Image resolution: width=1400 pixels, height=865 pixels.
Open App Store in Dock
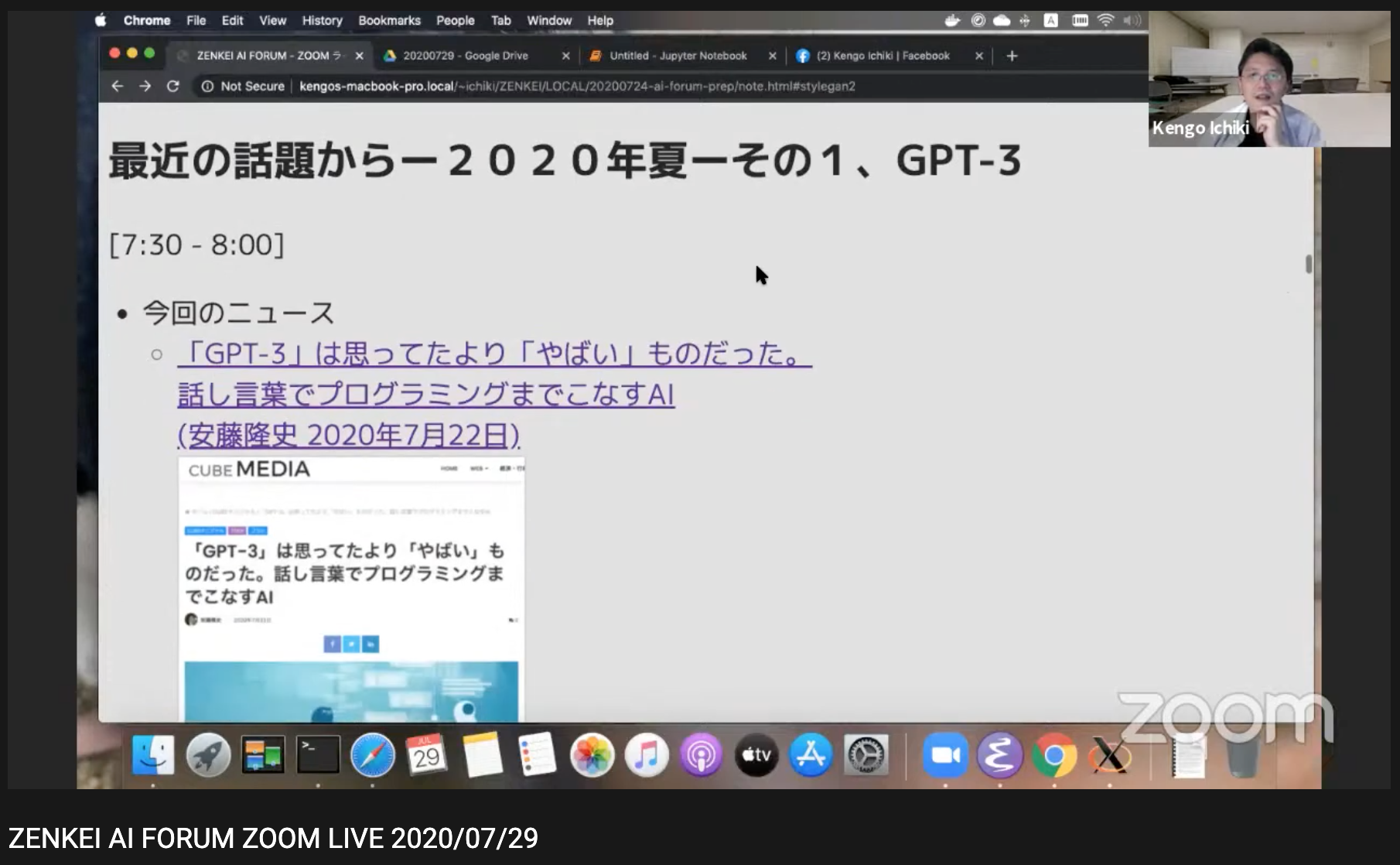click(x=811, y=755)
